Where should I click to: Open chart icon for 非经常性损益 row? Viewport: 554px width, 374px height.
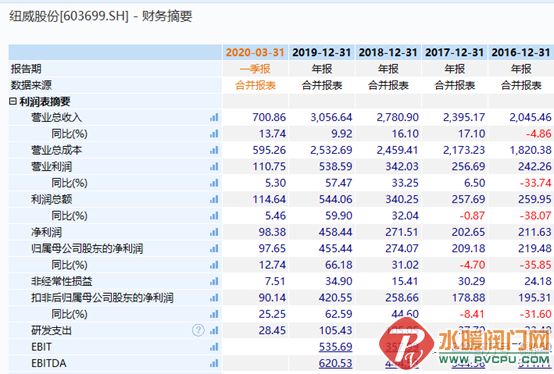pos(214,281)
